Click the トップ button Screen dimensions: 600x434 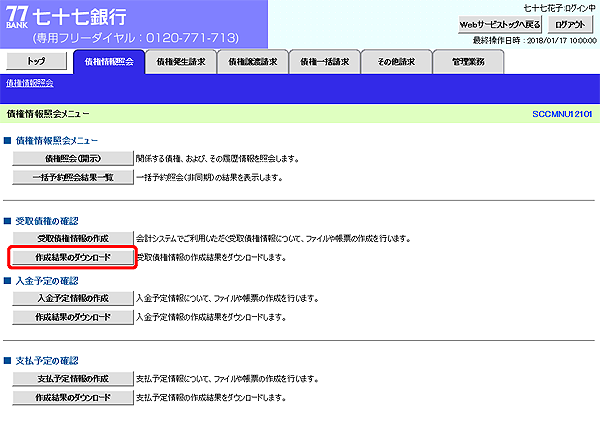(x=36, y=61)
